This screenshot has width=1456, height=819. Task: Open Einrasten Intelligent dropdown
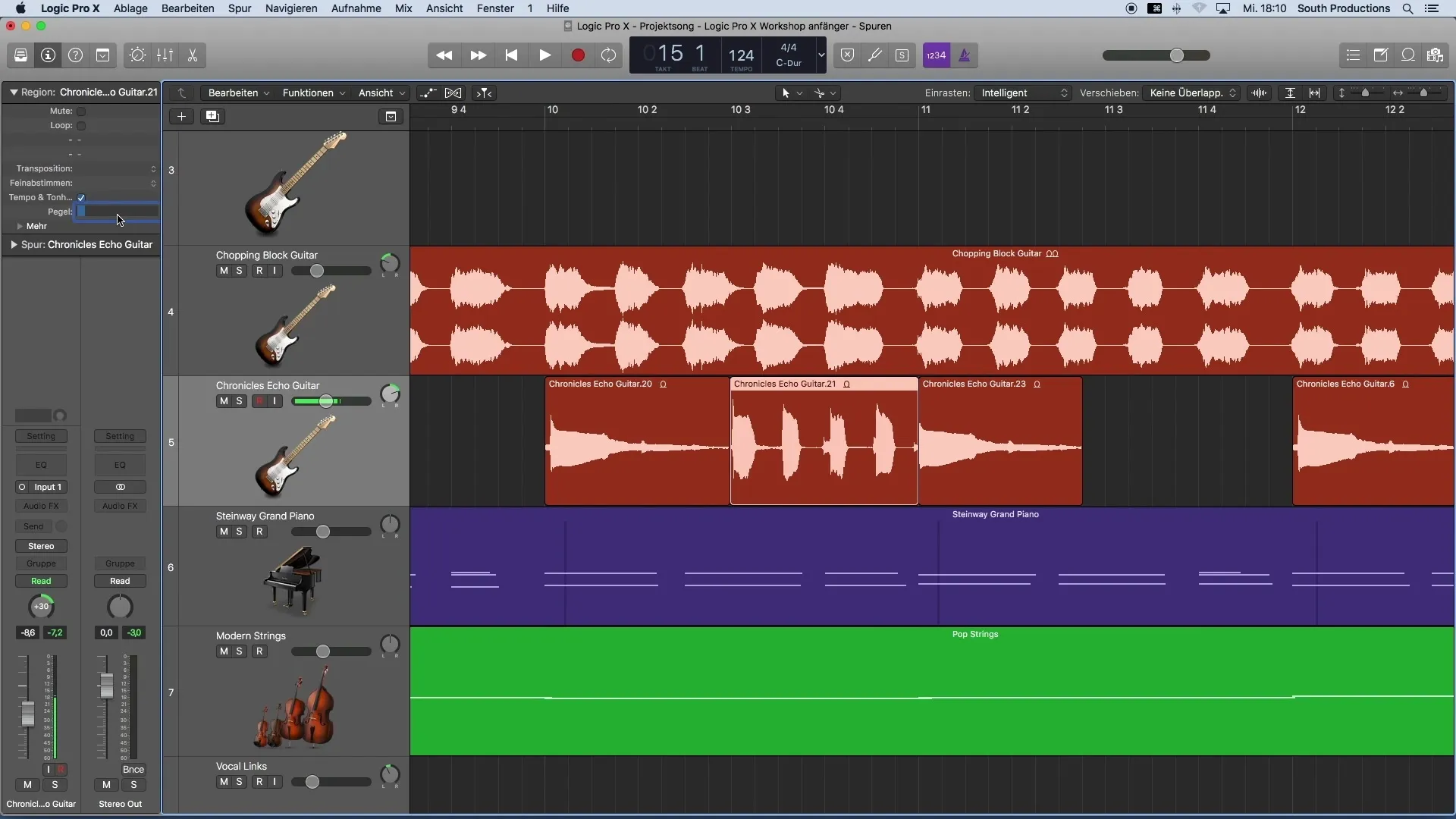[x=1023, y=93]
